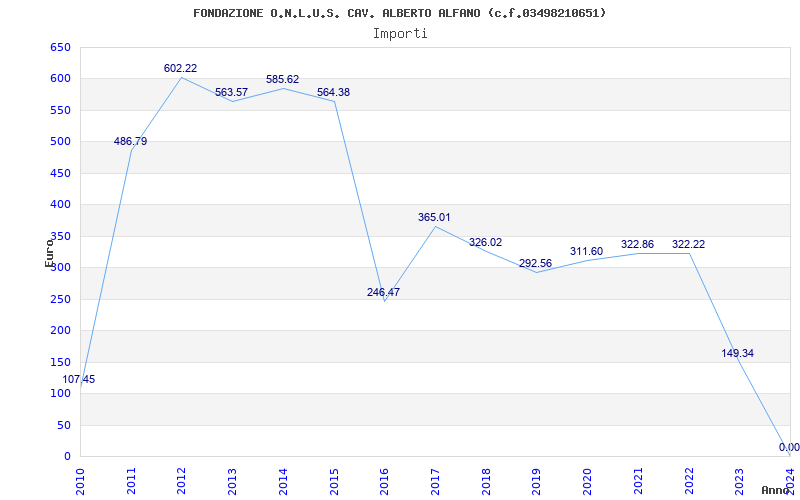Select the 326.02 data label
This screenshot has width=800, height=500.
click(x=485, y=242)
